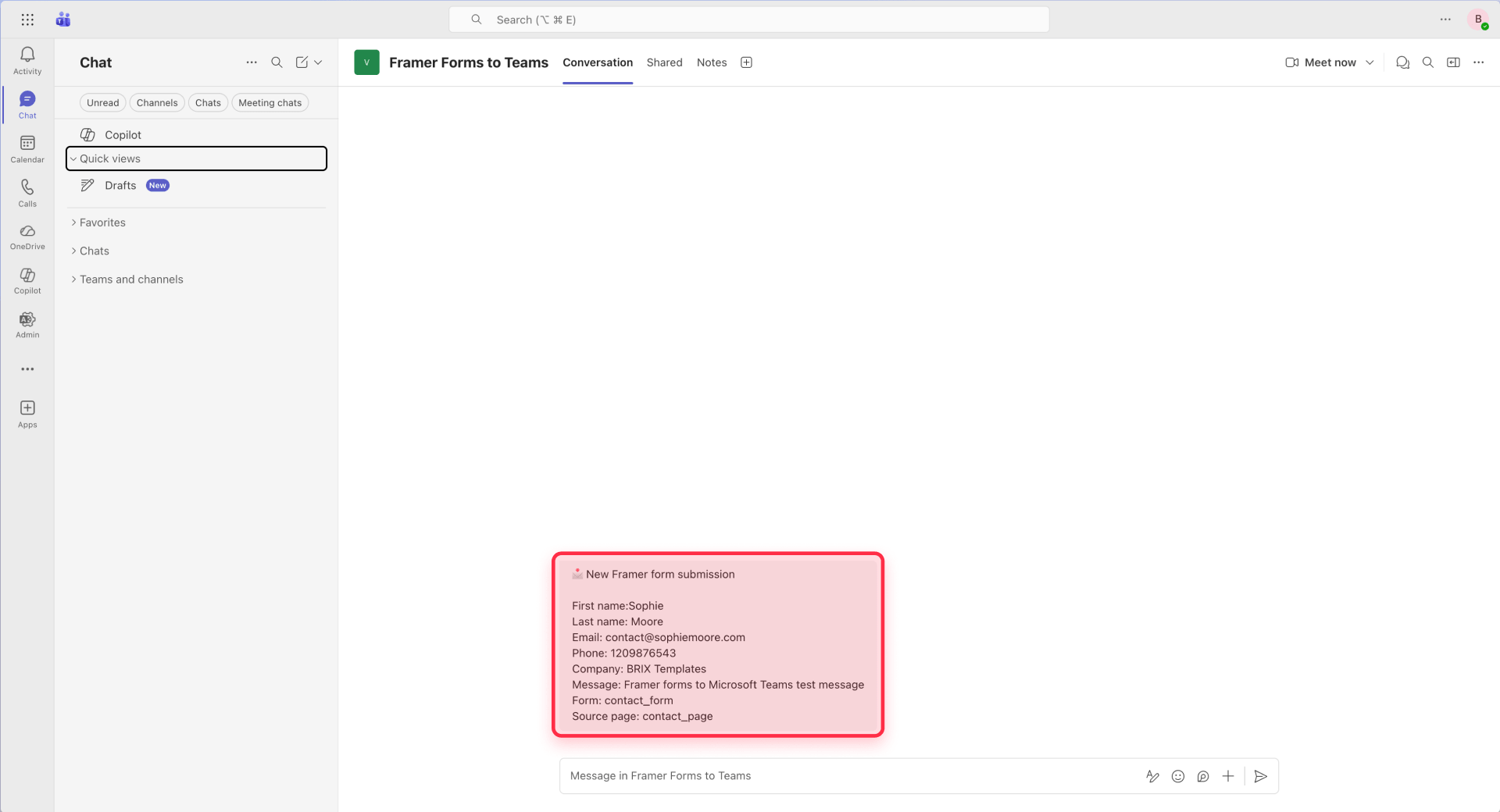Show more apps ellipsis in rail
The image size is (1500, 812).
(x=27, y=369)
